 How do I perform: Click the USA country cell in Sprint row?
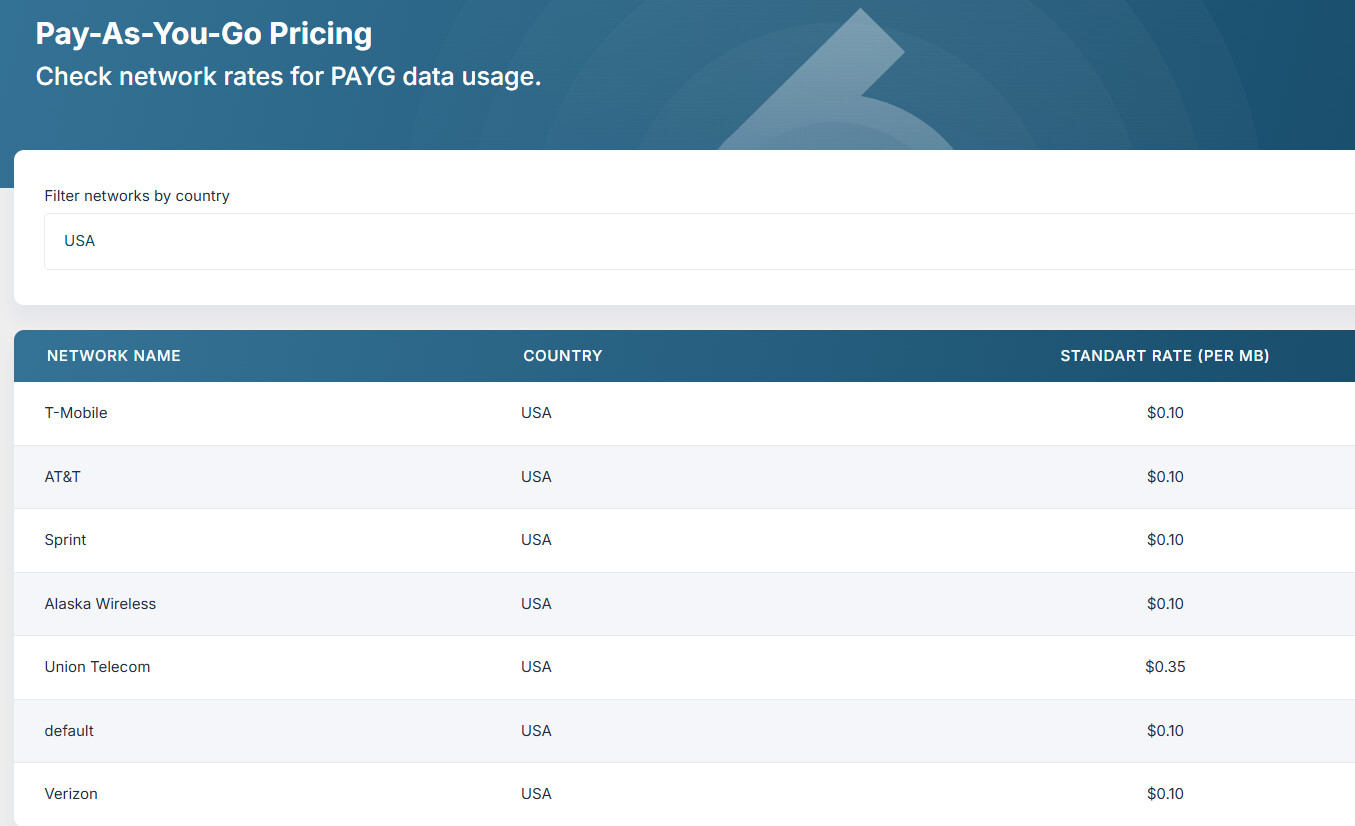tap(536, 540)
